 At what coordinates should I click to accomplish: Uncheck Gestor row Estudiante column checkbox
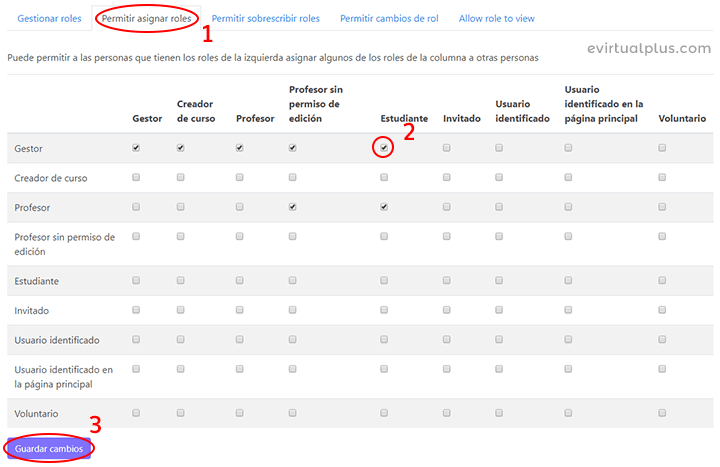[x=384, y=148]
